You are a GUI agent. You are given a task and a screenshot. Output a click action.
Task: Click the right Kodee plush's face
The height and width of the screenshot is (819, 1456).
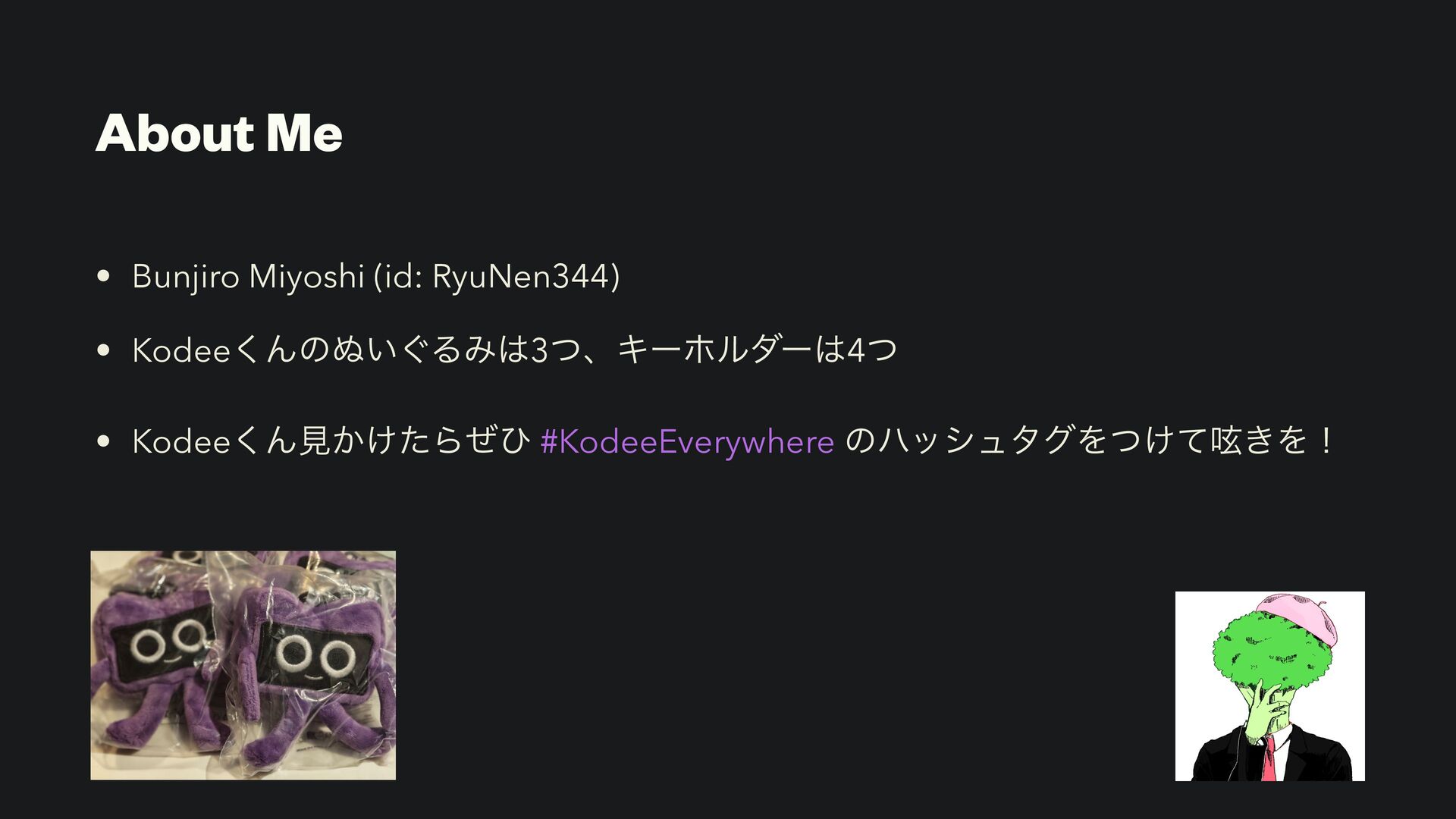coord(312,655)
